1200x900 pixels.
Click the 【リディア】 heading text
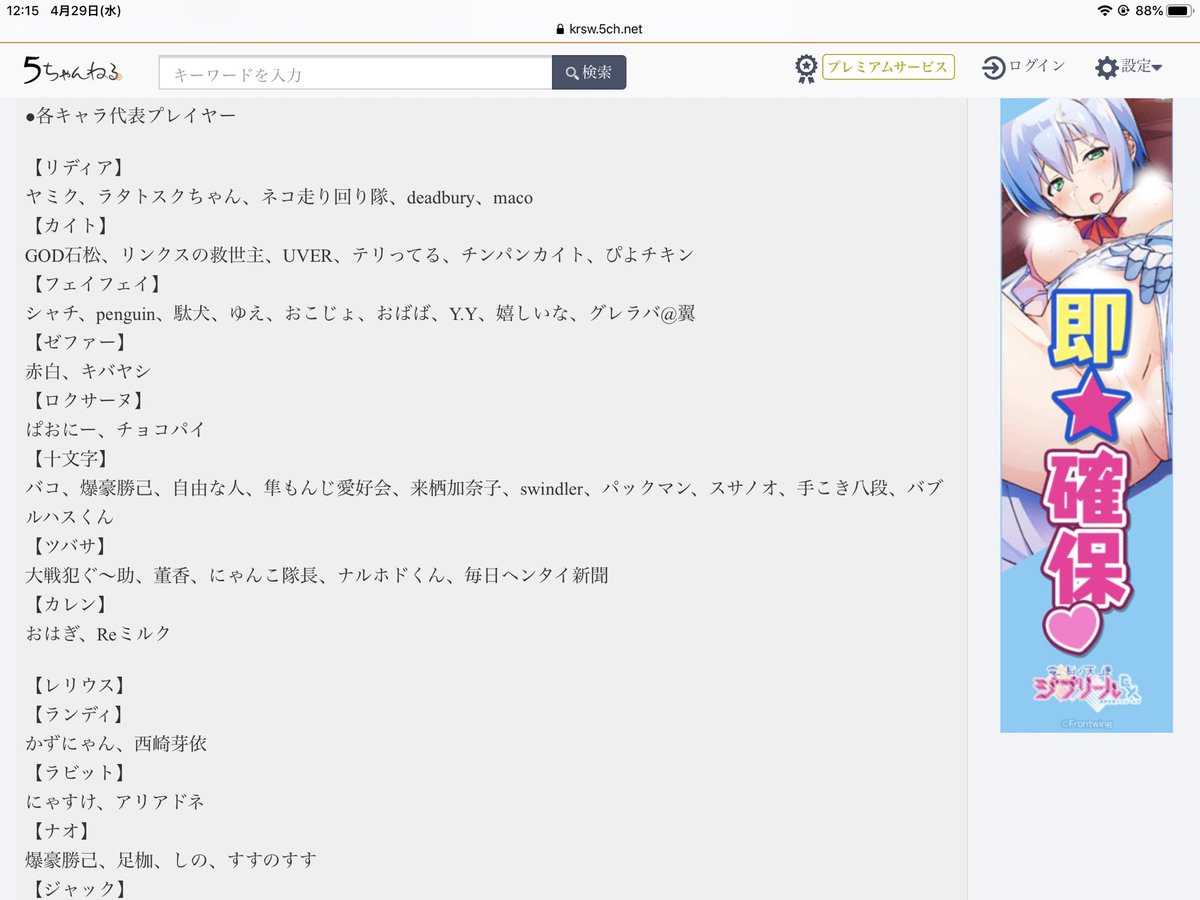pos(77,168)
